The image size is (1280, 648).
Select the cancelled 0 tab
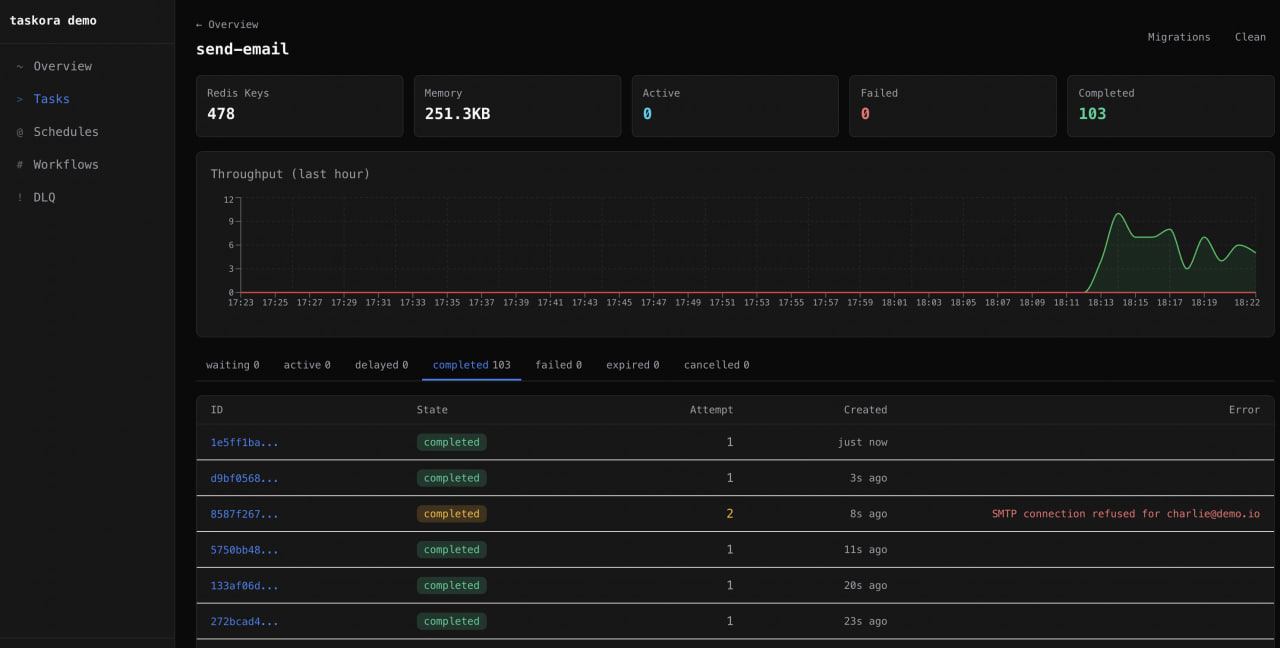click(716, 364)
